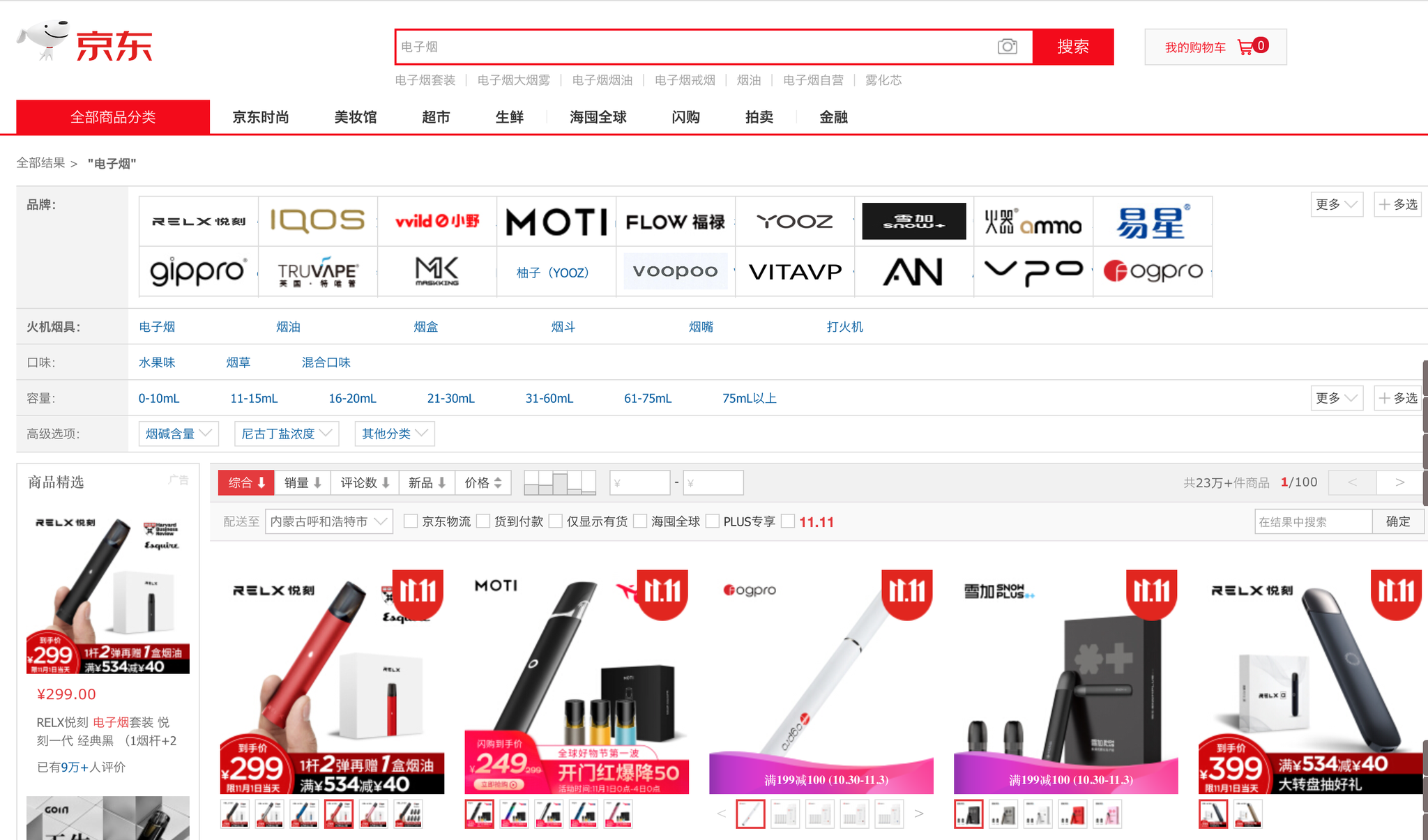Image resolution: width=1428 pixels, height=840 pixels.
Task: Go to the previous results page arrow
Action: pyautogui.click(x=1352, y=482)
